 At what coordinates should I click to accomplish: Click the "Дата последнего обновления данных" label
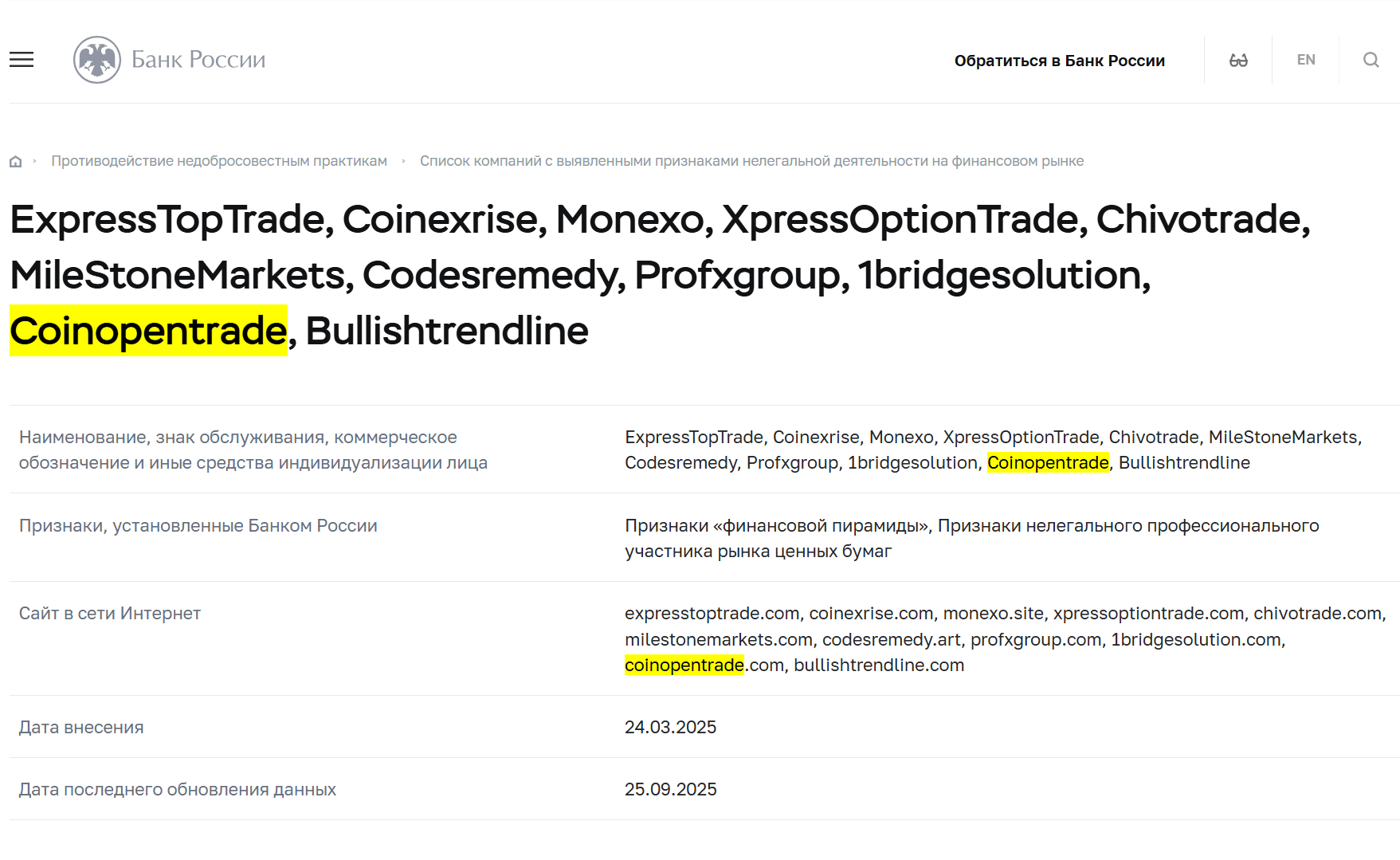tap(178, 789)
